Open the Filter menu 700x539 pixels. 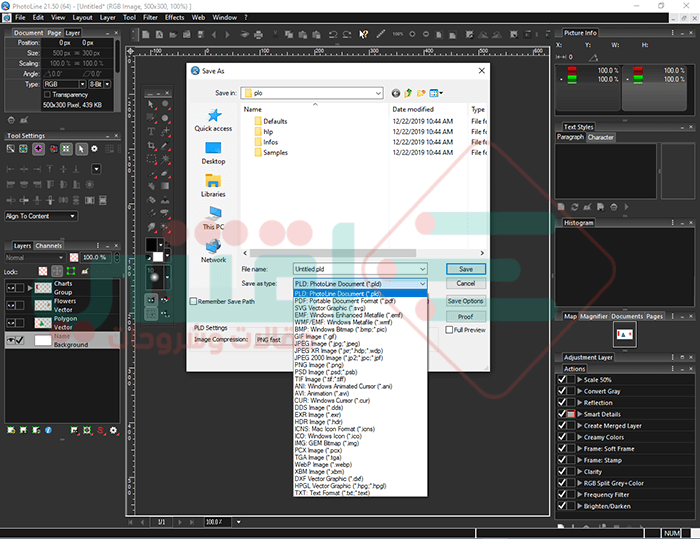[x=150, y=17]
